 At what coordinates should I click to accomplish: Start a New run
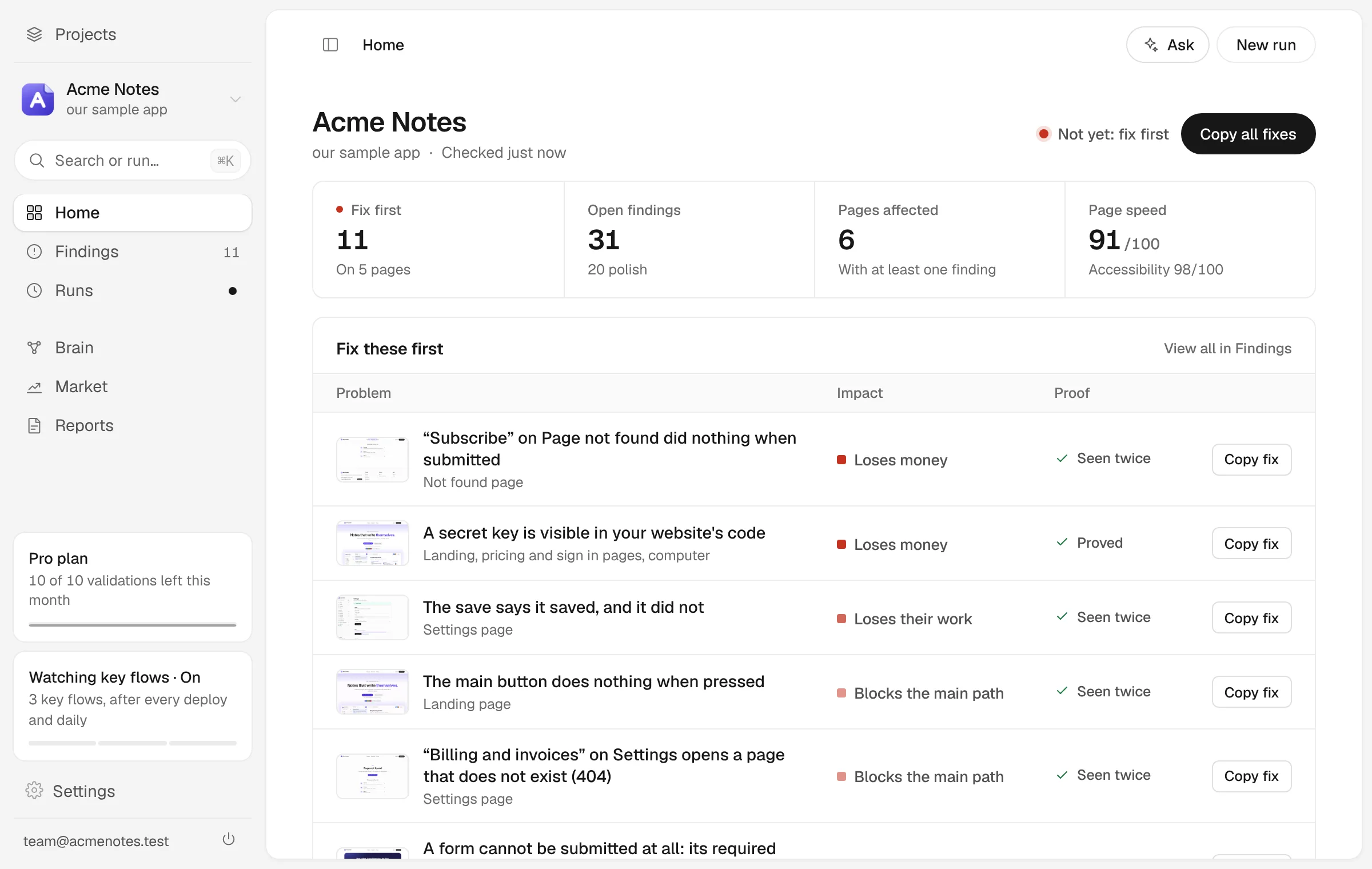click(1266, 45)
